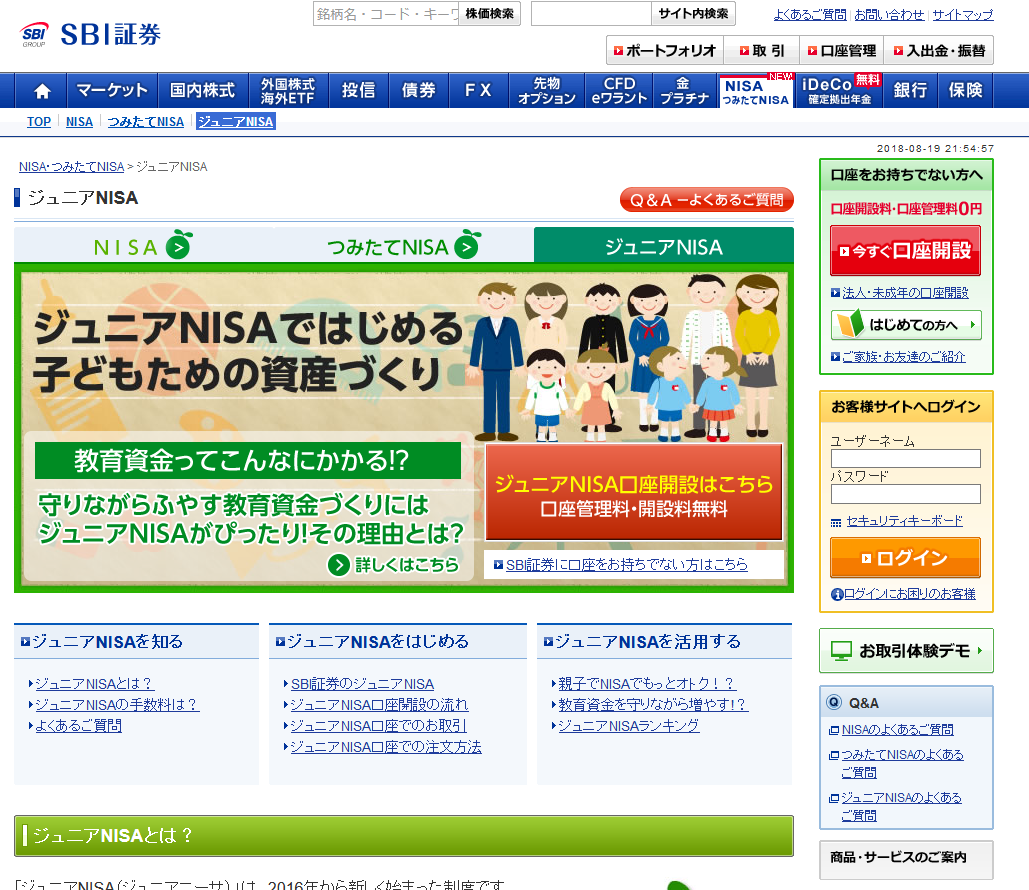Open よくあるご質問 link at top
The height and width of the screenshot is (890, 1029).
point(810,14)
